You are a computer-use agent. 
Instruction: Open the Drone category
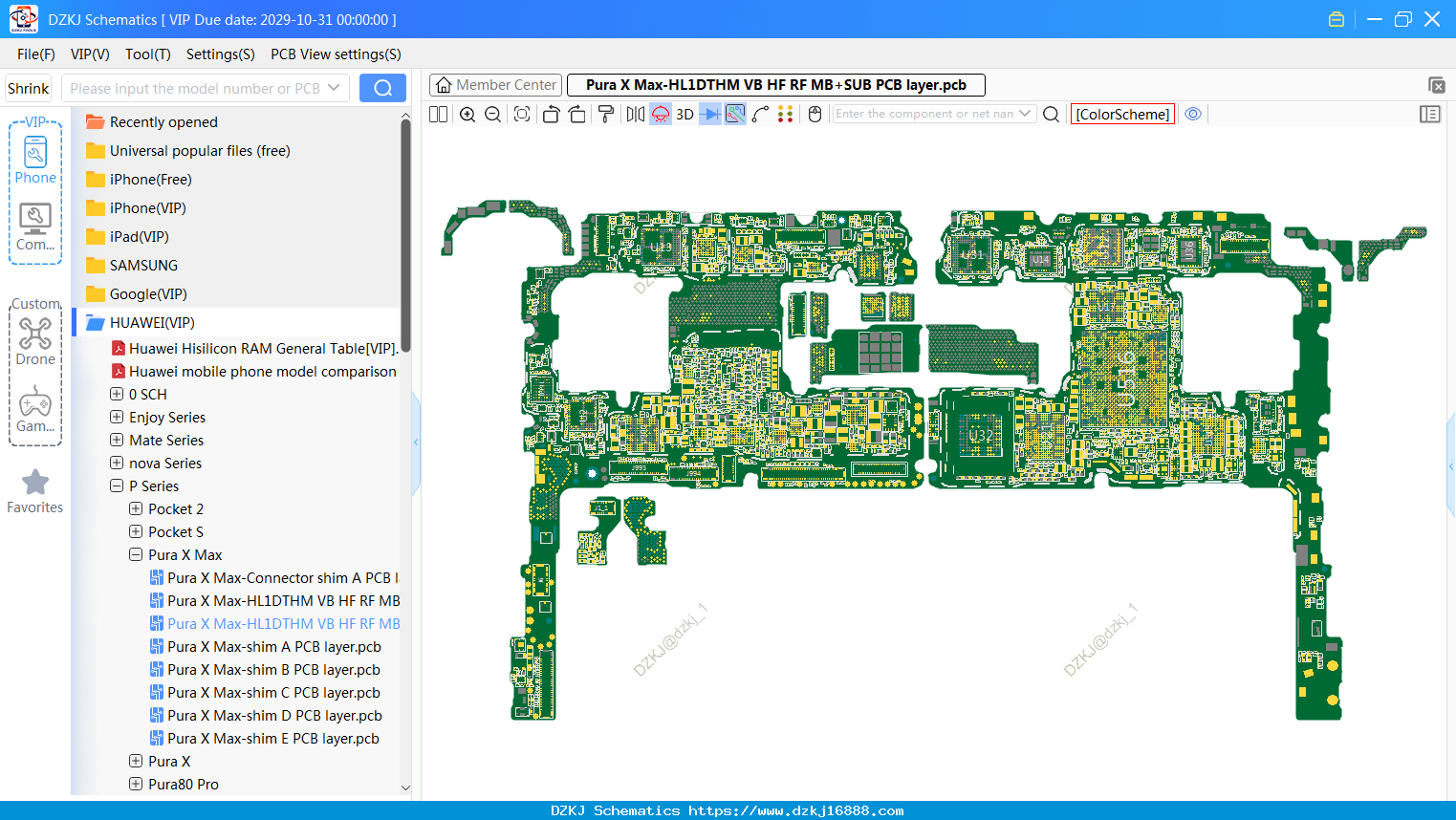(x=35, y=340)
